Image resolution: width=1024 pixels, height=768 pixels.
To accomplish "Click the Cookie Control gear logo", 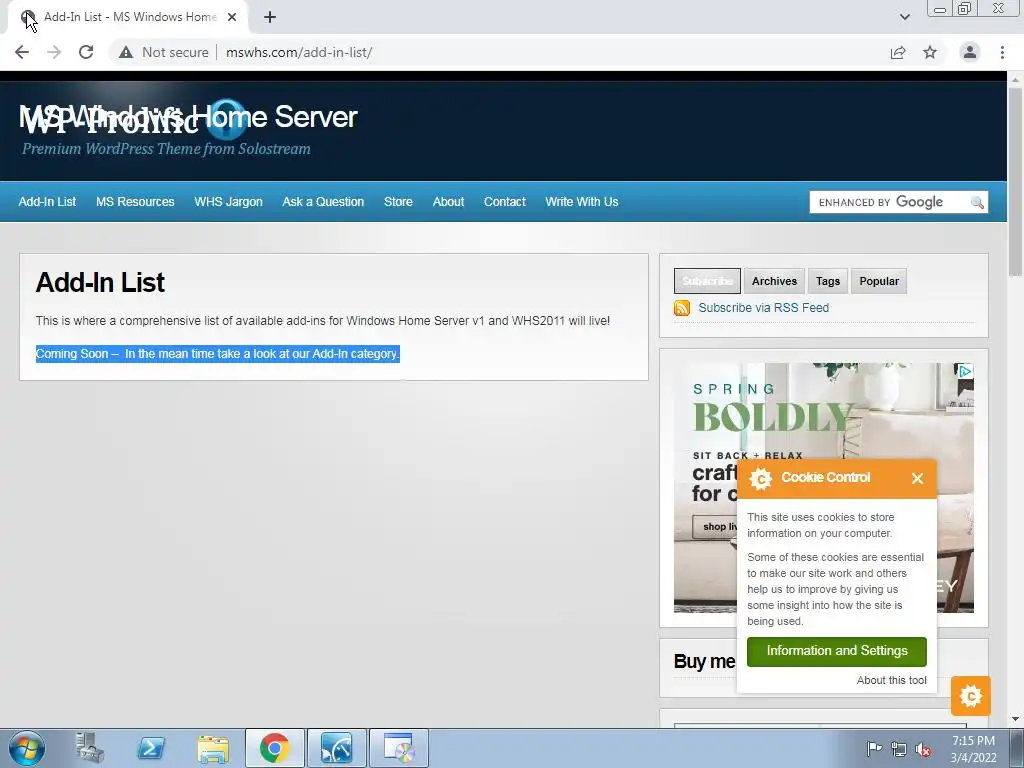I will coord(761,478).
